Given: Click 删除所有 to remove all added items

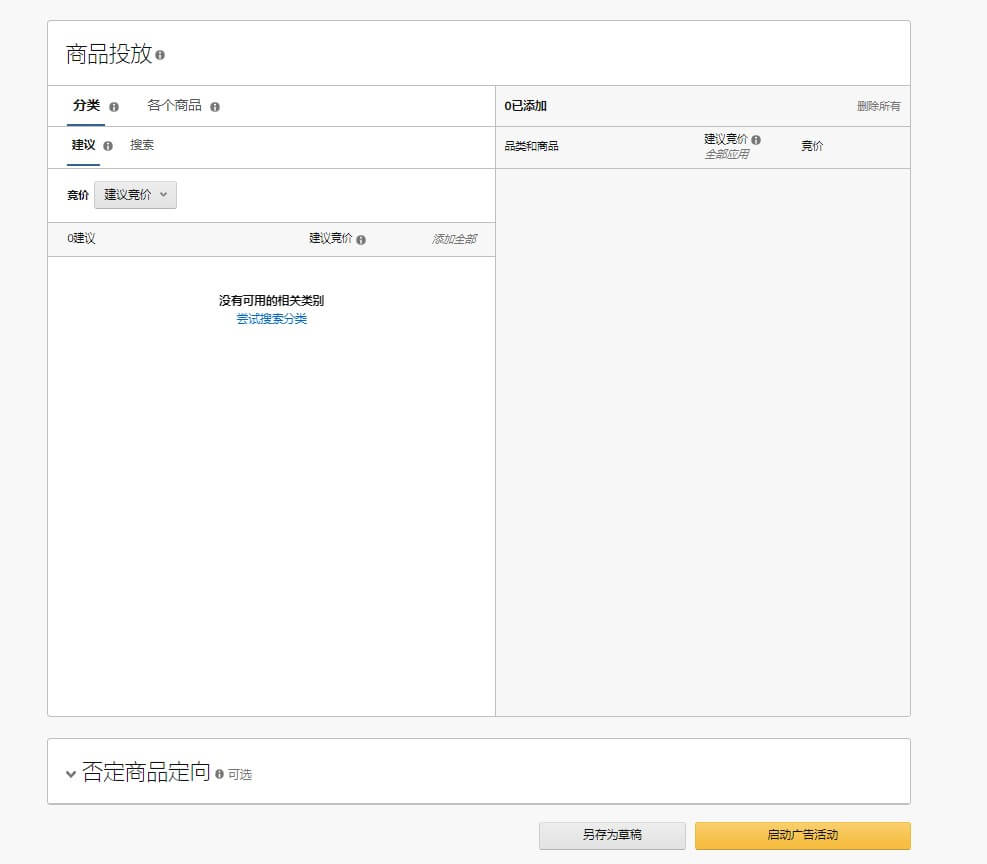Looking at the screenshot, I should click(878, 105).
